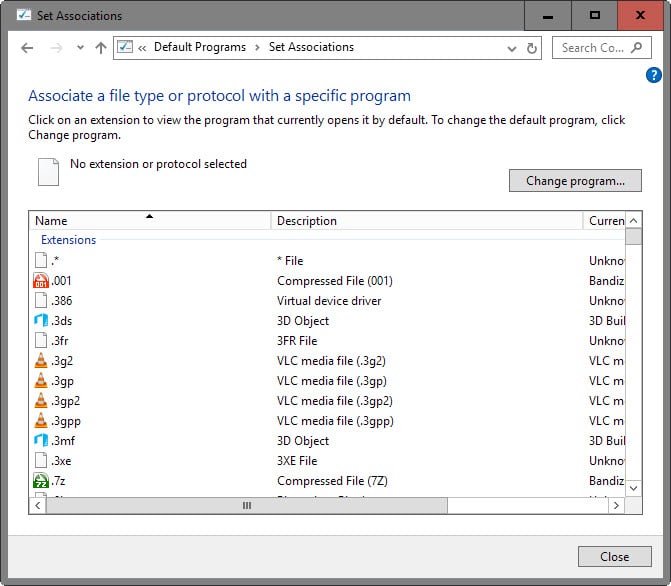Expand the hidden breadcrumb path chevrons
This screenshot has height=586, width=671.
[143, 48]
